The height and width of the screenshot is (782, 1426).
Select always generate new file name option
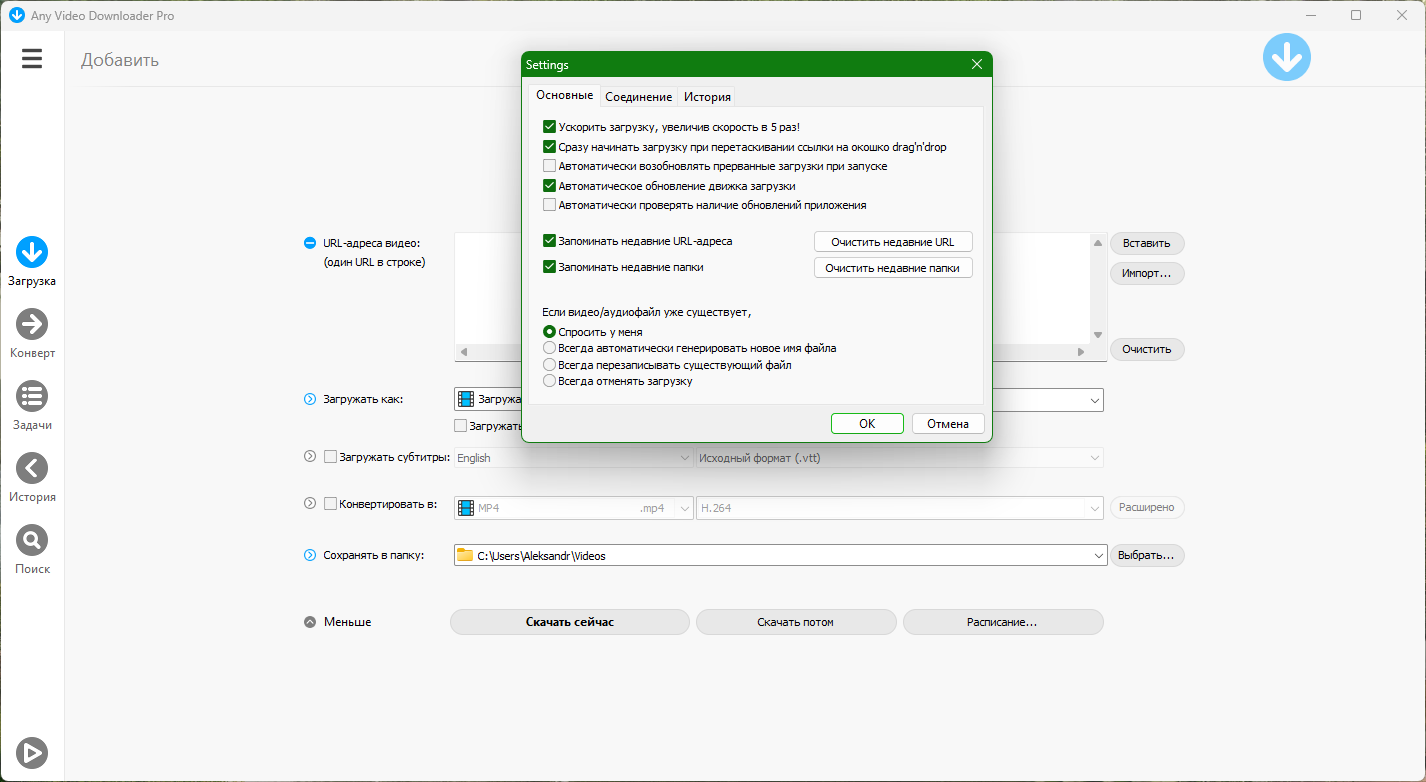pyautogui.click(x=549, y=348)
